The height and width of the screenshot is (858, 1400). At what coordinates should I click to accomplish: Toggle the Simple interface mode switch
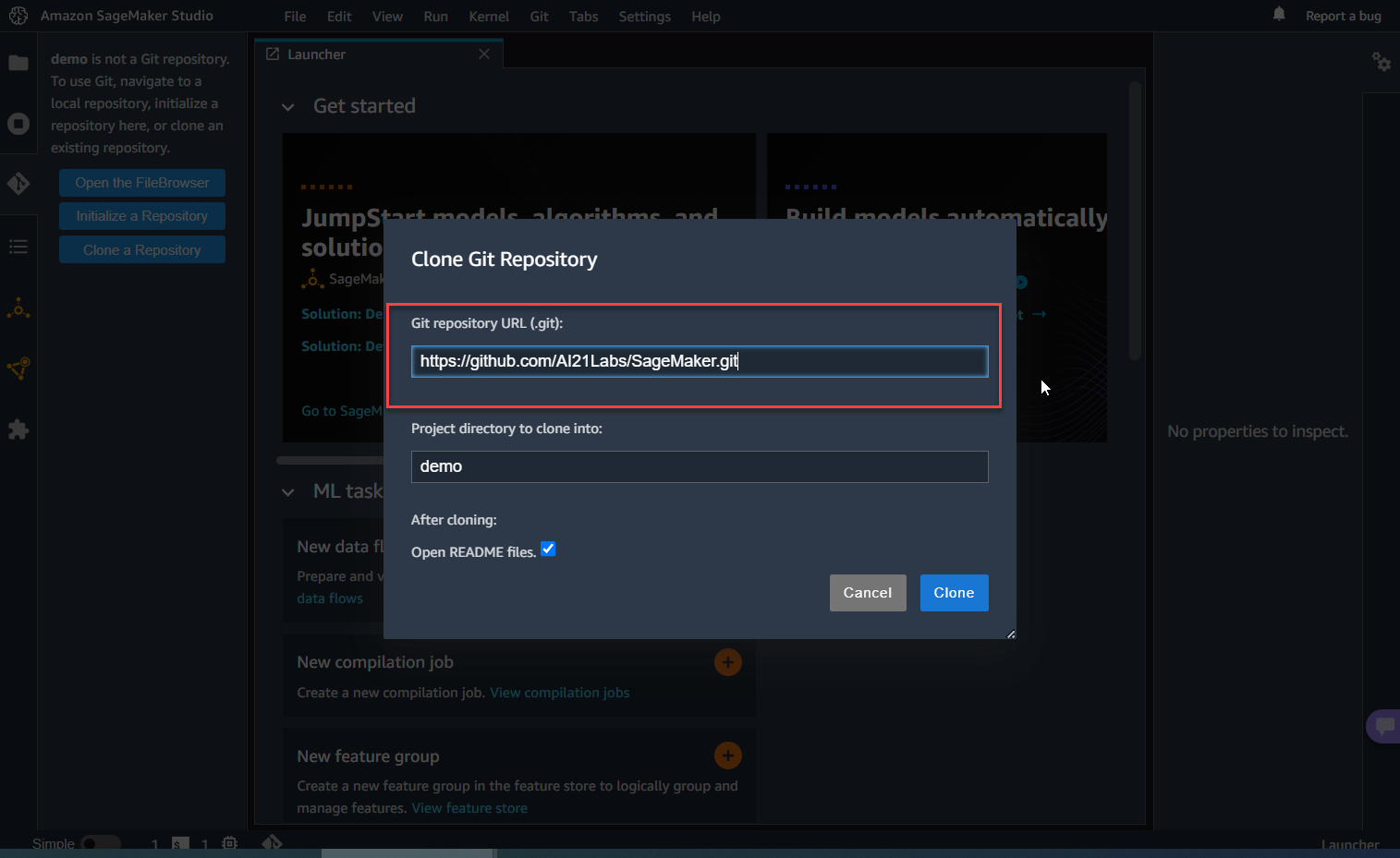101,843
